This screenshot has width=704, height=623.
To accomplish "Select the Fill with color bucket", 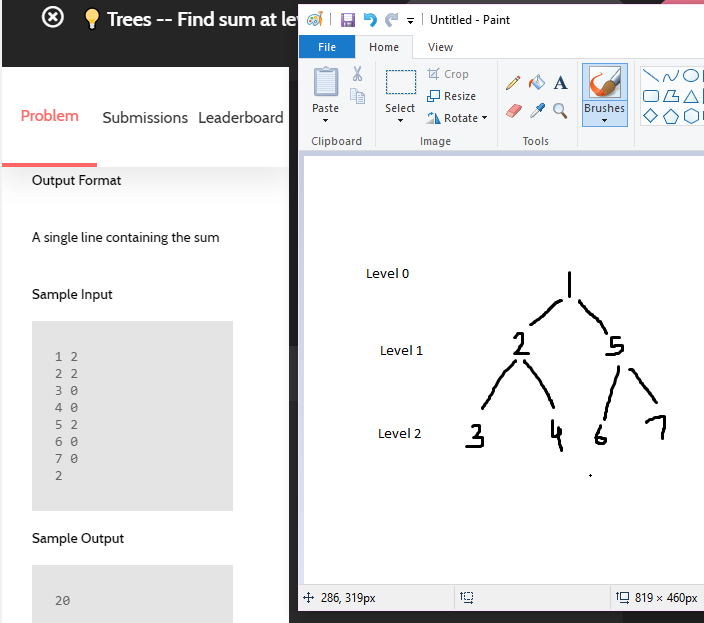I will pyautogui.click(x=537, y=82).
